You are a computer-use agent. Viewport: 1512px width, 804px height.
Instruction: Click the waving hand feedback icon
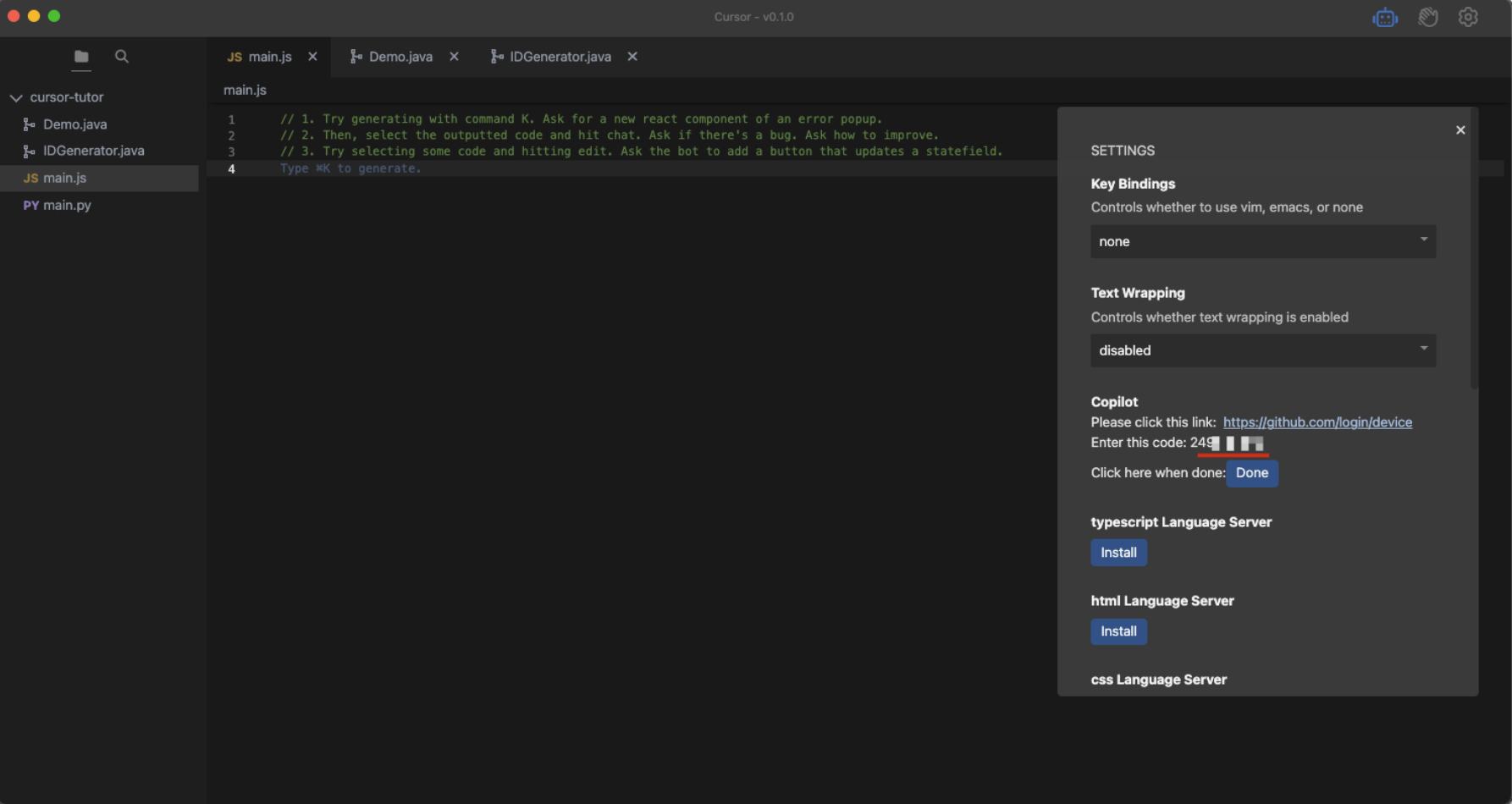(1428, 17)
